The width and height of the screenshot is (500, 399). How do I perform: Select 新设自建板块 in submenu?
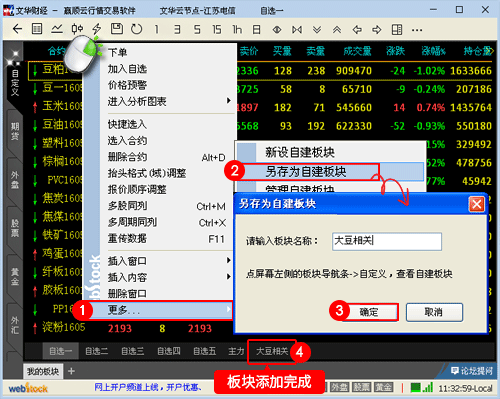(x=330, y=152)
